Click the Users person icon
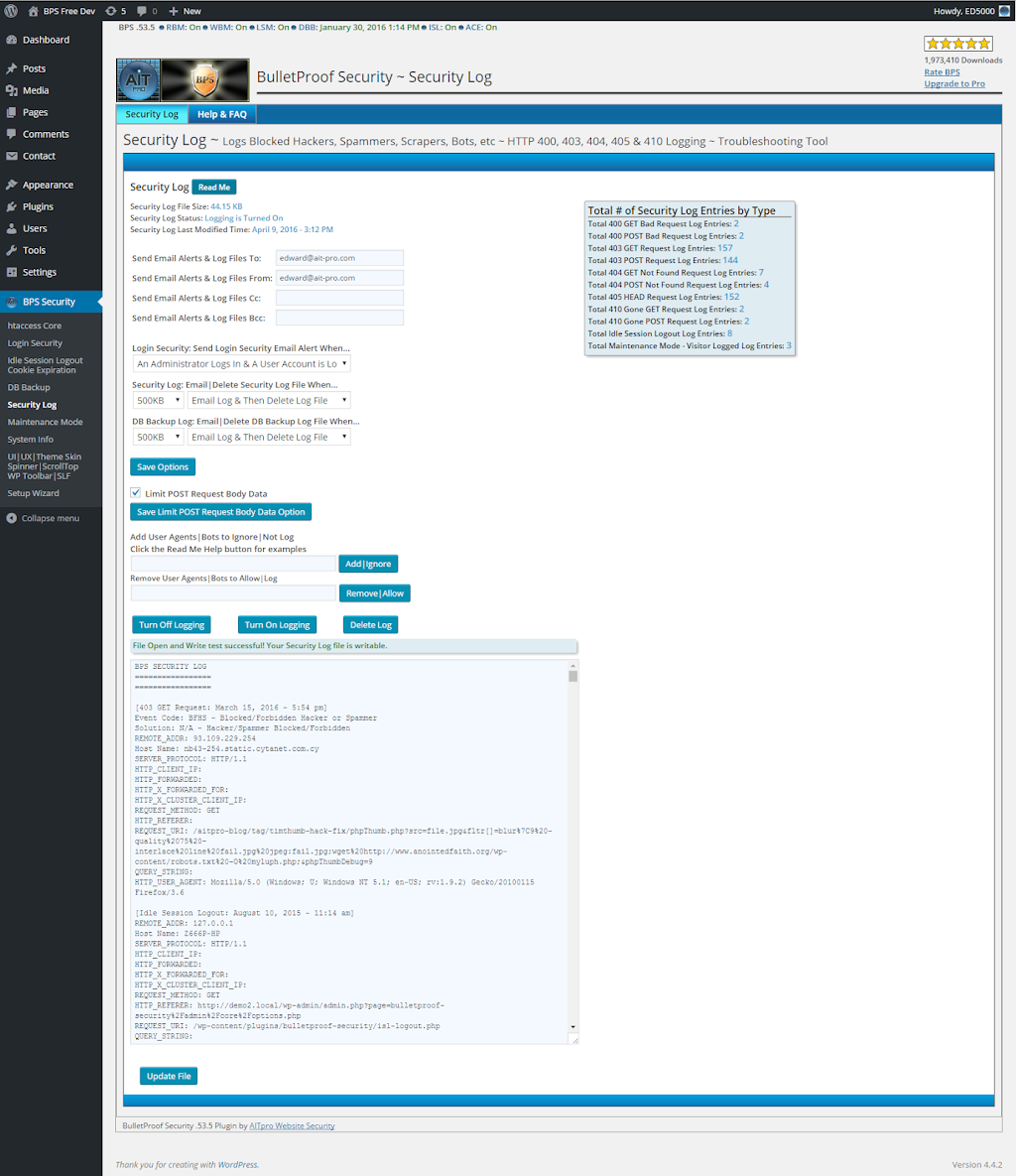Viewport: 1016px width, 1176px height. click(11, 228)
